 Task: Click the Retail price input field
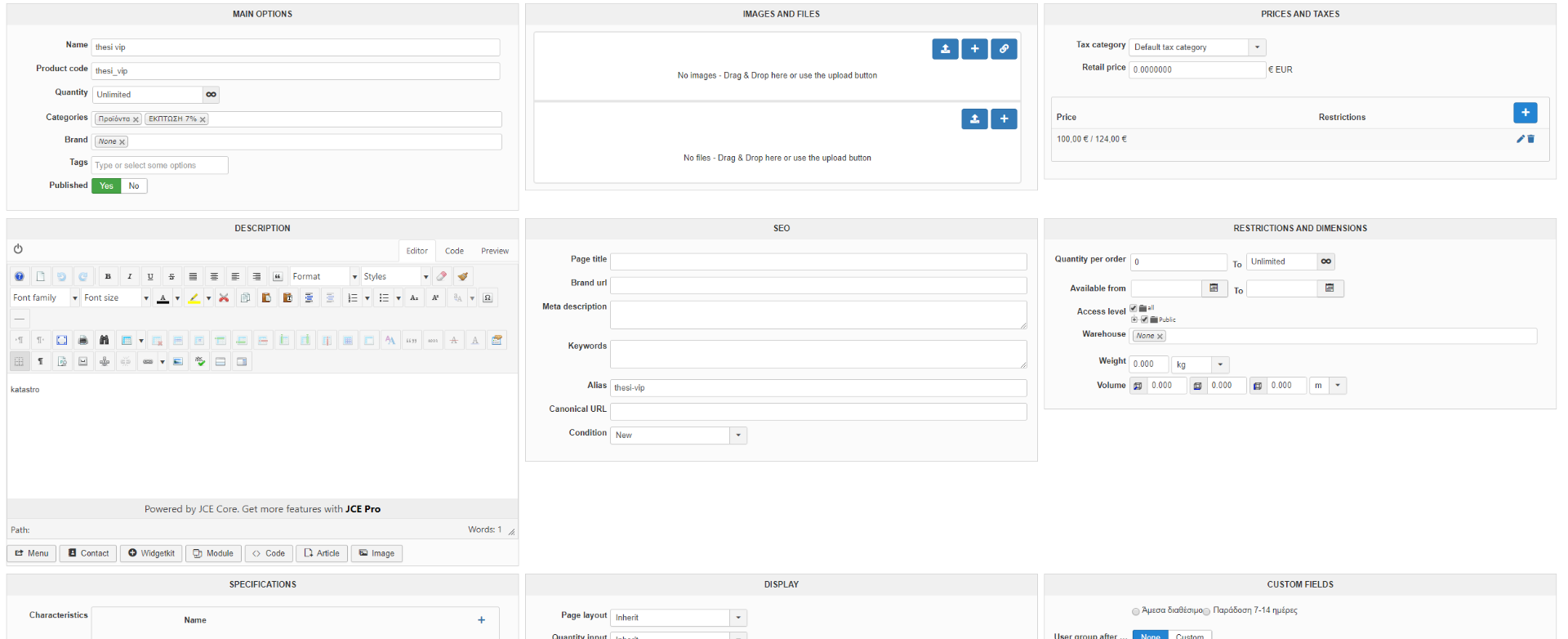tap(1197, 70)
